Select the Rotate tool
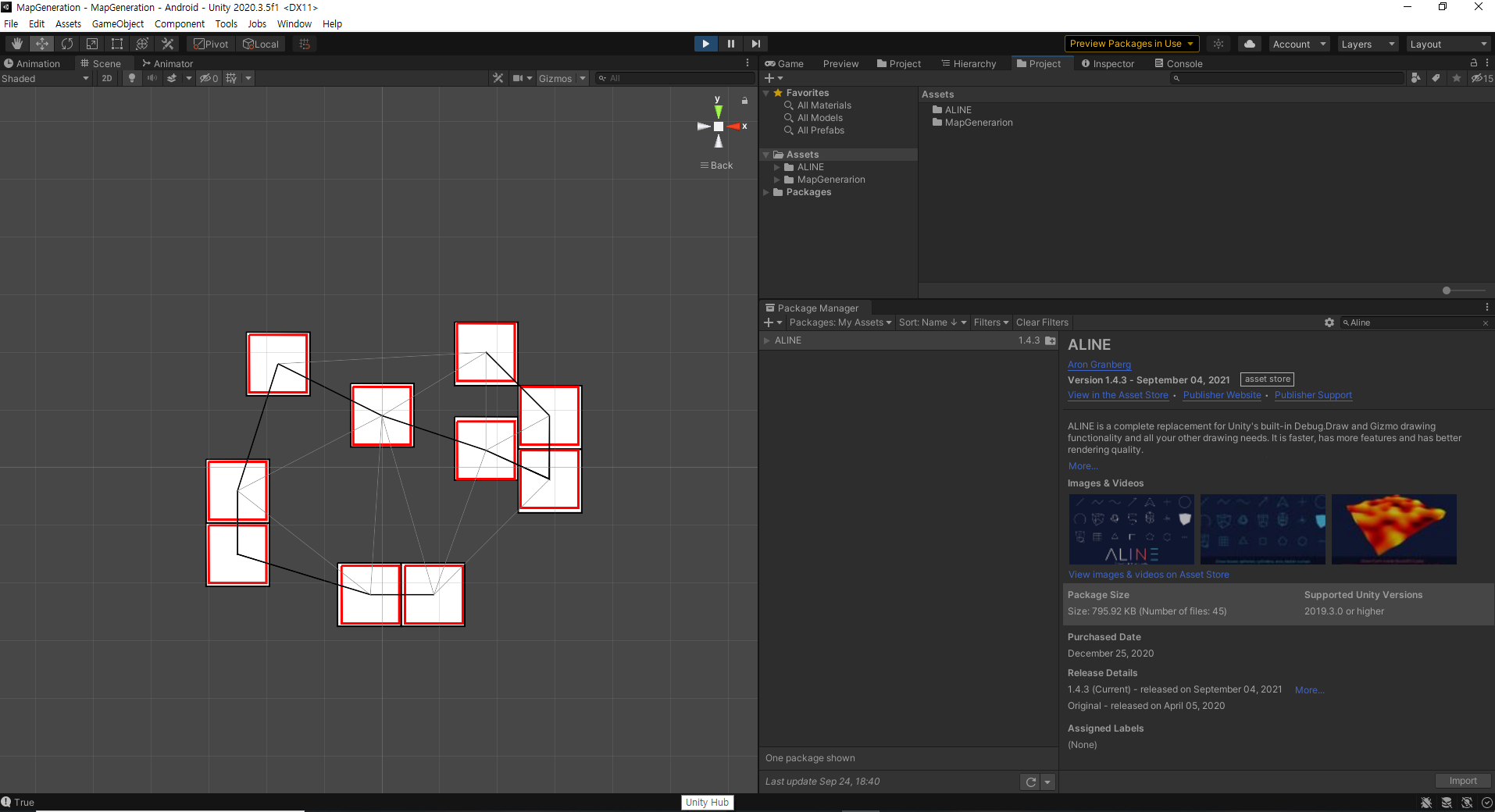Screen dimensions: 1495x812 coord(66,43)
